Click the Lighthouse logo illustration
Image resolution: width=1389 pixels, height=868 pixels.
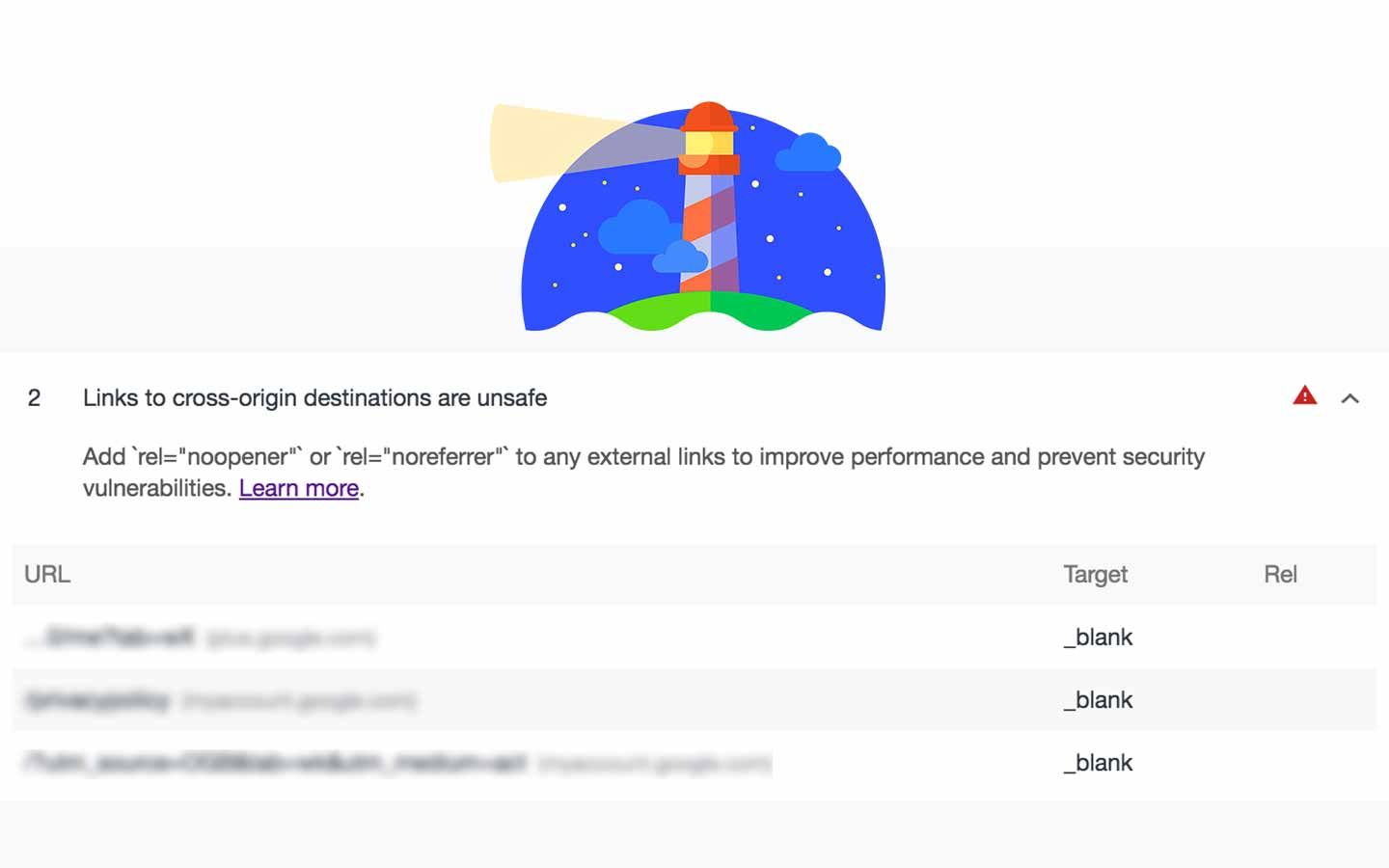(x=688, y=217)
